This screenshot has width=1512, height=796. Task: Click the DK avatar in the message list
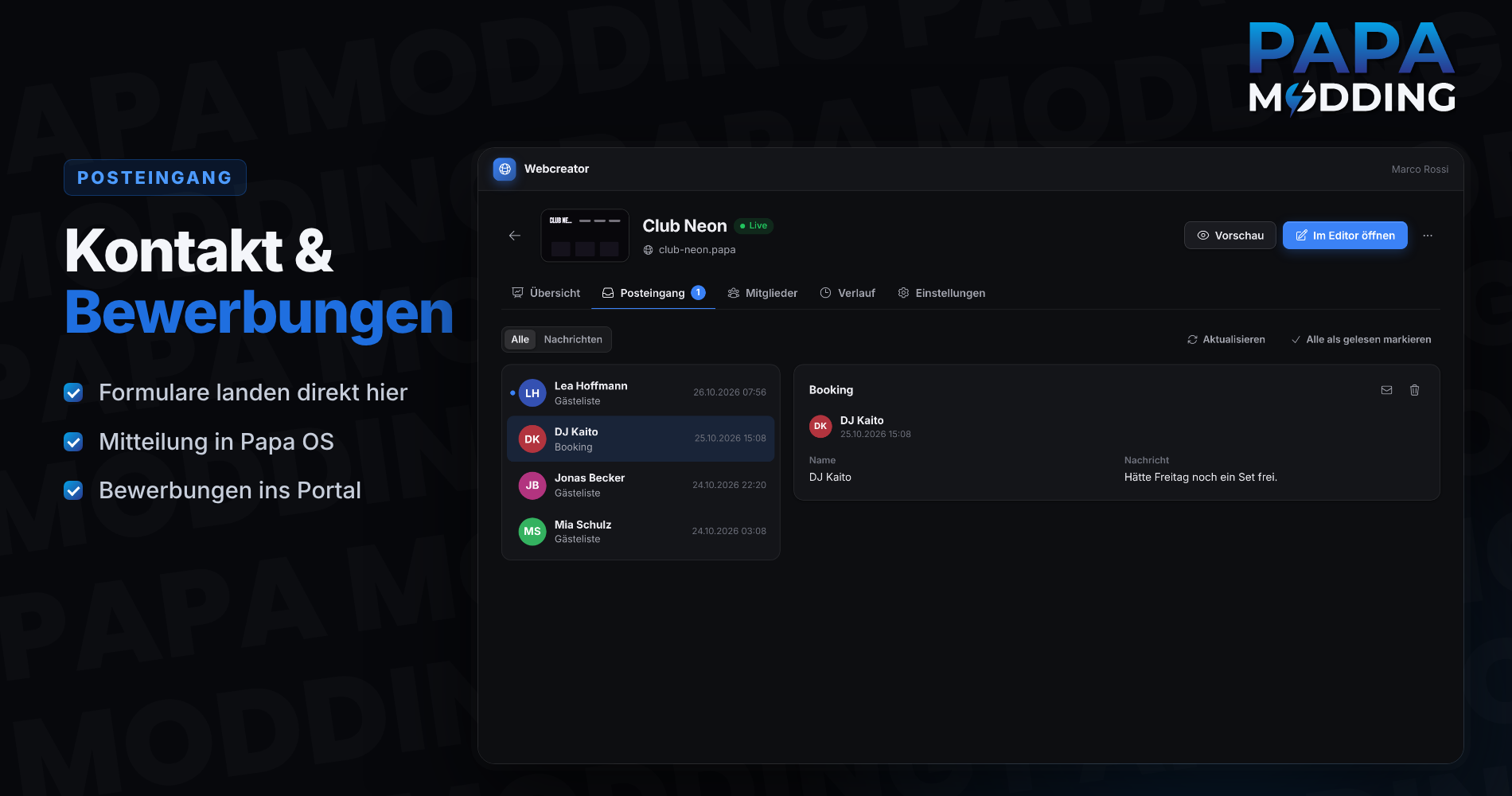tap(532, 439)
